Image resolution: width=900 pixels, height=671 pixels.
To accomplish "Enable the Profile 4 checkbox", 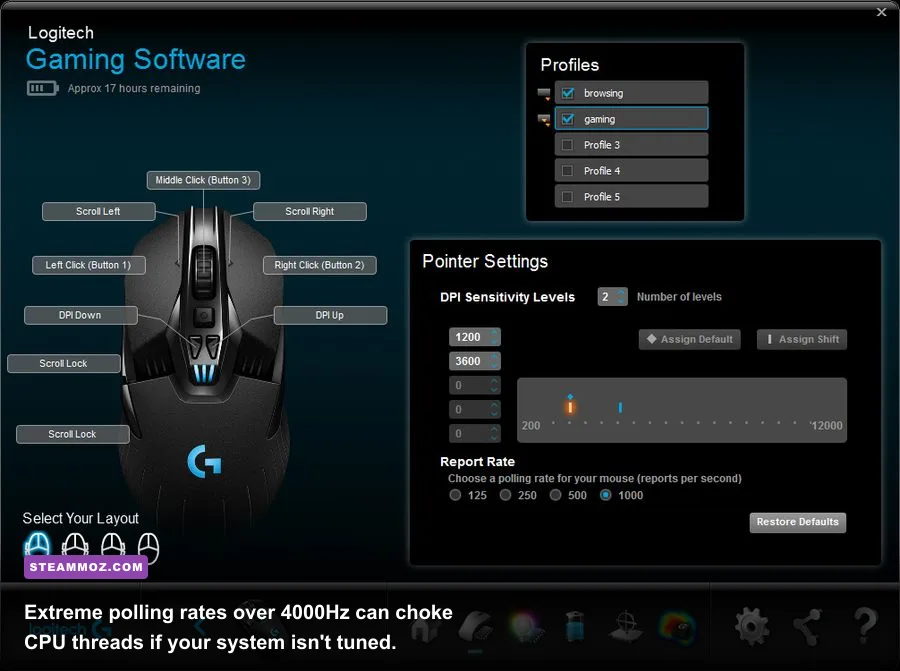I will [568, 170].
